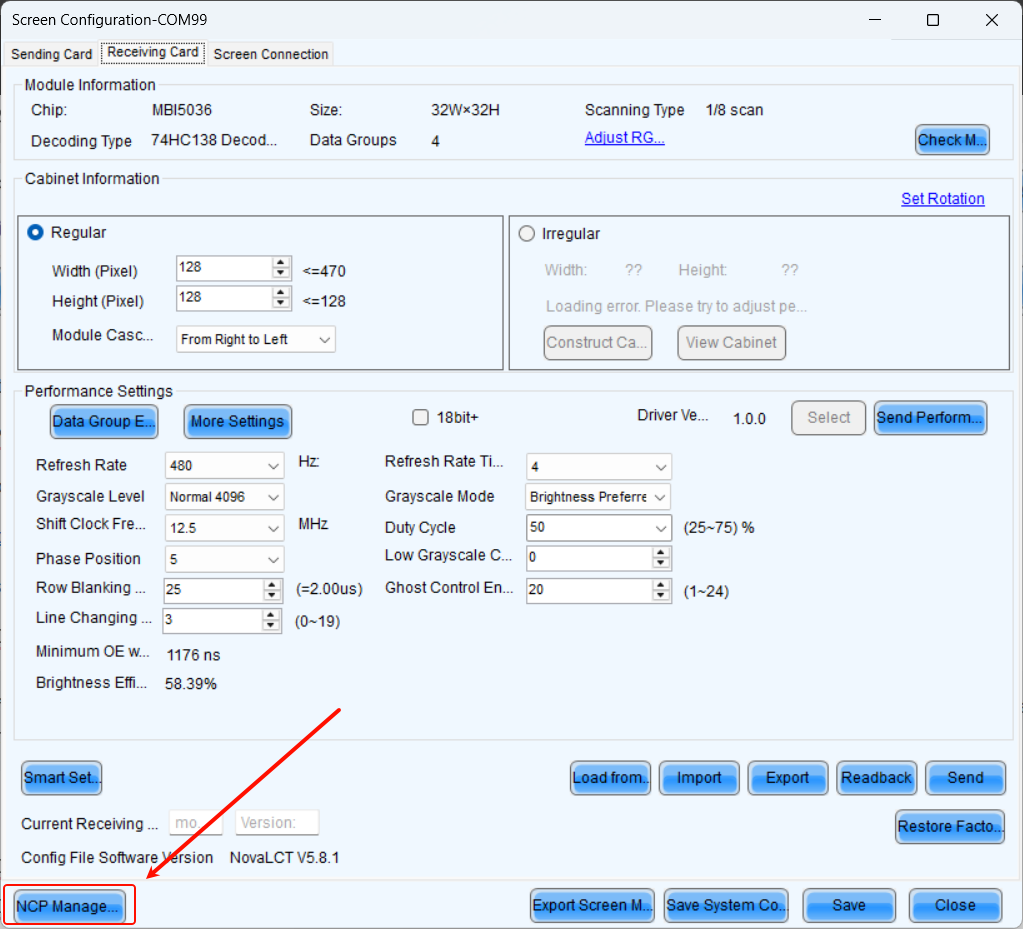This screenshot has height=929, width=1023.
Task: Open the Sending Card tab
Action: [51, 54]
